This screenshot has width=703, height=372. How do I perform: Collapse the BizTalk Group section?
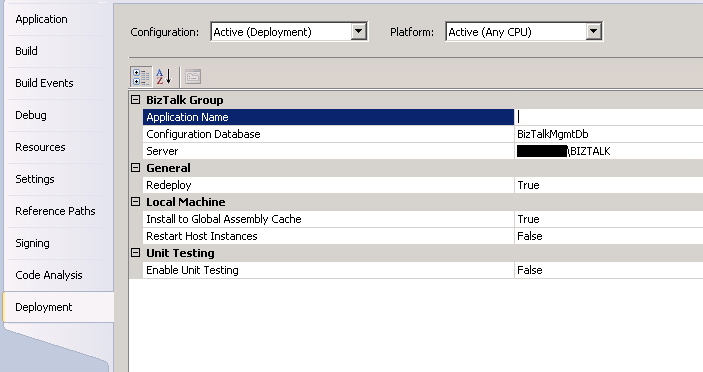135,99
